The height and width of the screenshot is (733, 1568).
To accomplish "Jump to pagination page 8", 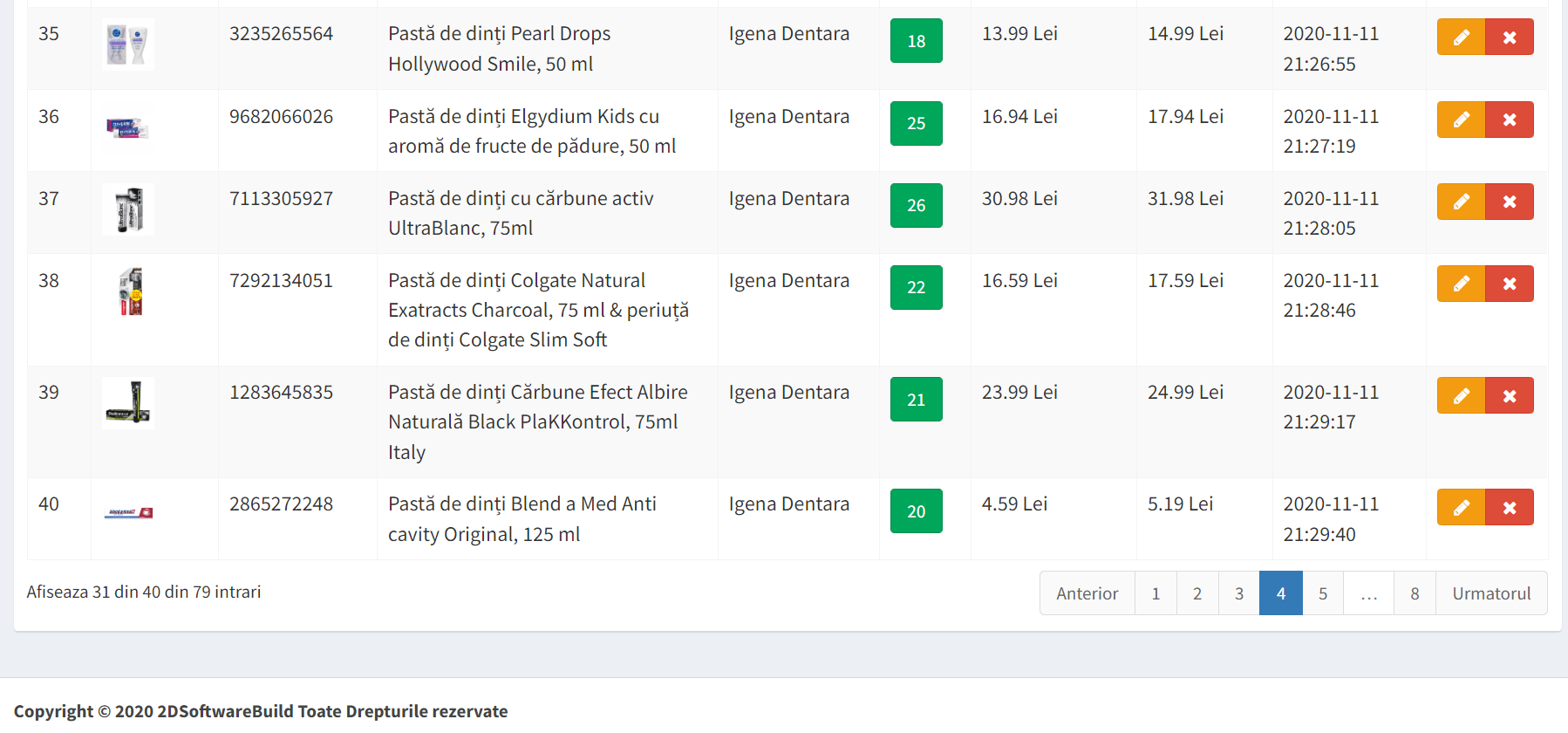I will pos(1415,593).
